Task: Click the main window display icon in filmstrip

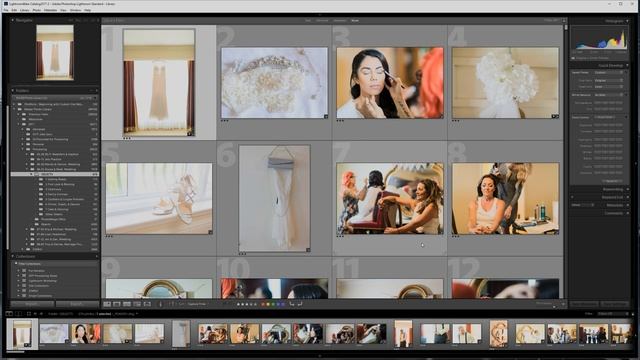Action: 9,314
